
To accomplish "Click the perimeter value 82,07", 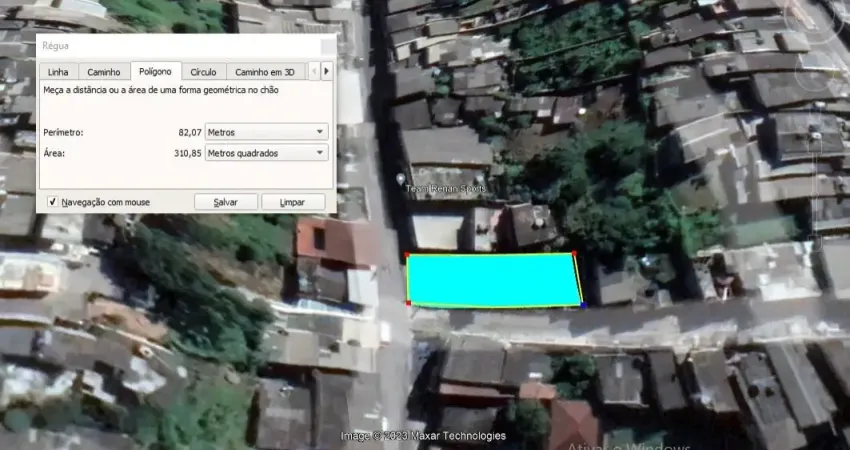I will tap(190, 132).
